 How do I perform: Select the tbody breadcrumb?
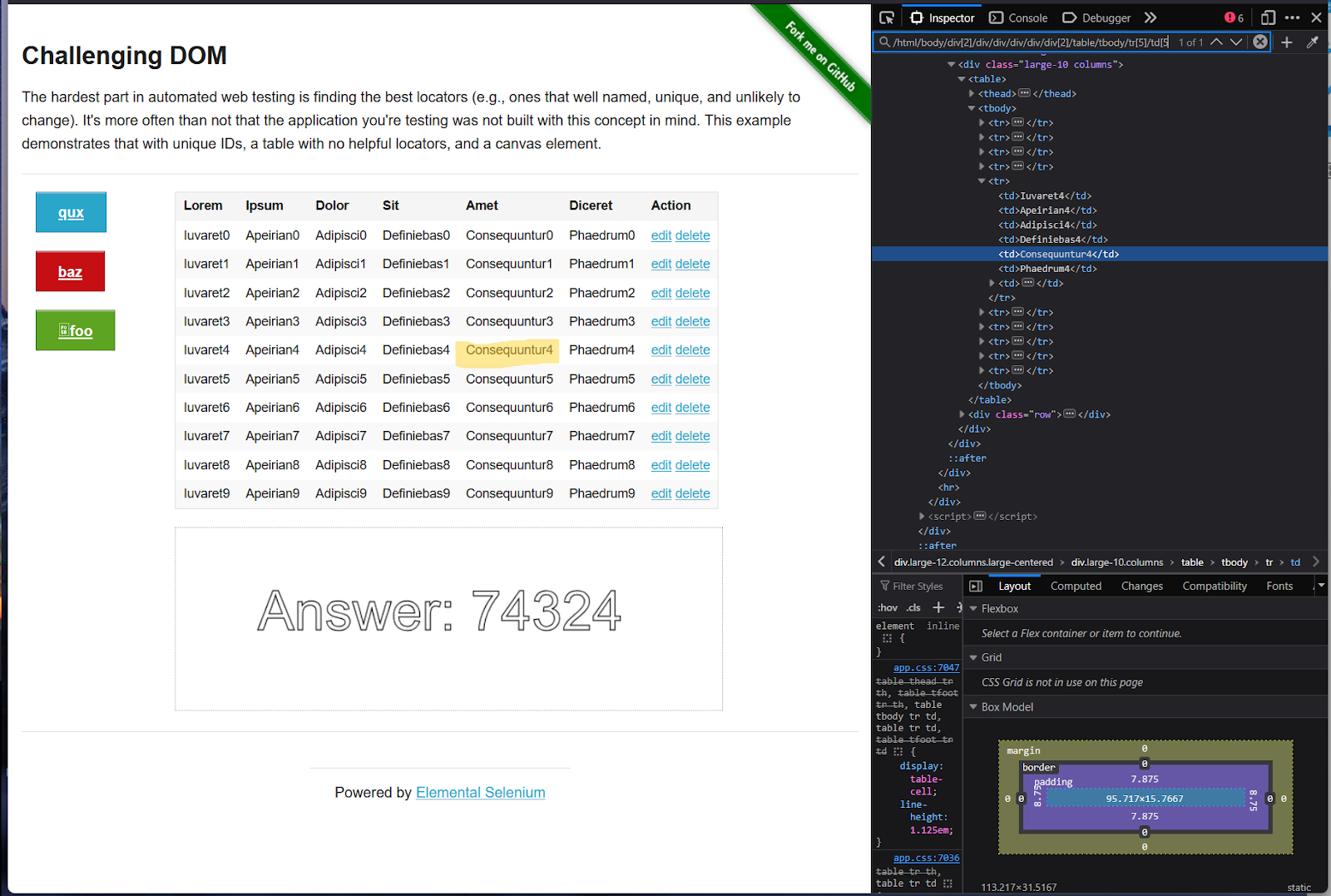1234,562
